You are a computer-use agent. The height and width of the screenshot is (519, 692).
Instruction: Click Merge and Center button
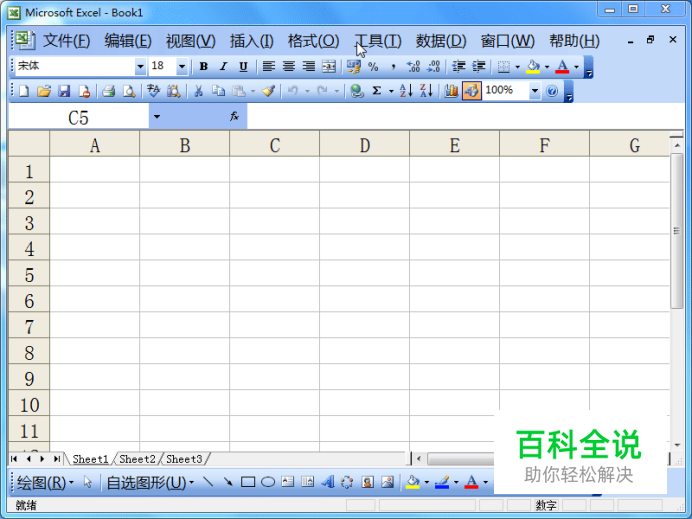point(329,67)
